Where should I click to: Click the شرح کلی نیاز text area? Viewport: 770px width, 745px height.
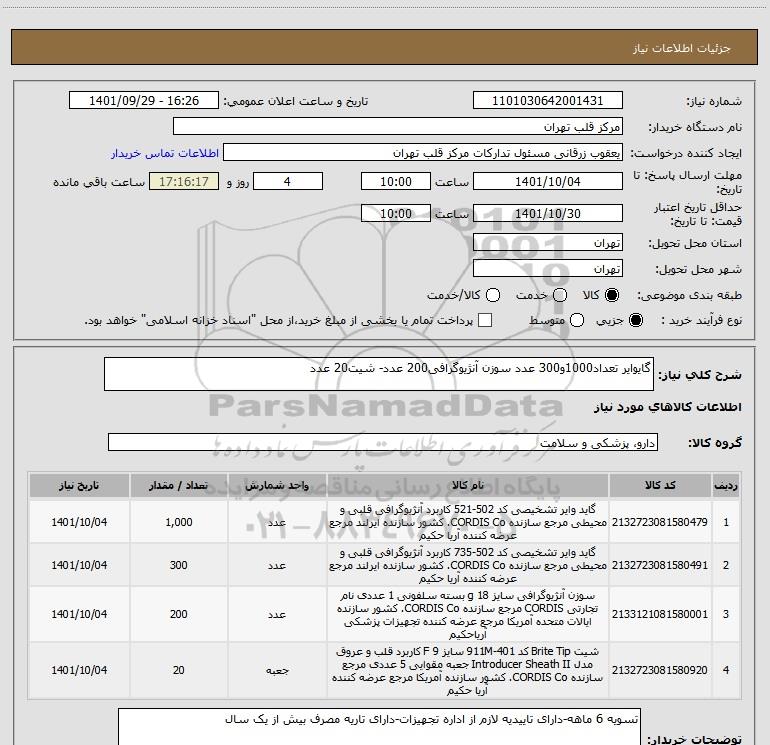tap(379, 374)
